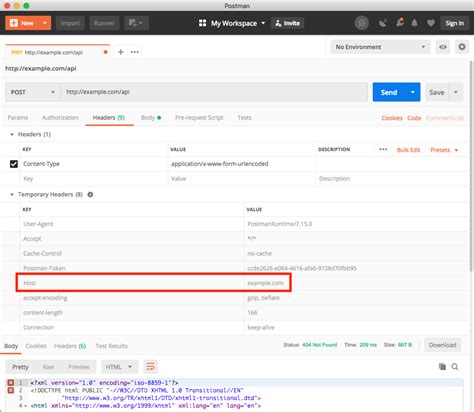Open the wrench settings icon
Screen dimensions: 474x412
tap(399, 23)
